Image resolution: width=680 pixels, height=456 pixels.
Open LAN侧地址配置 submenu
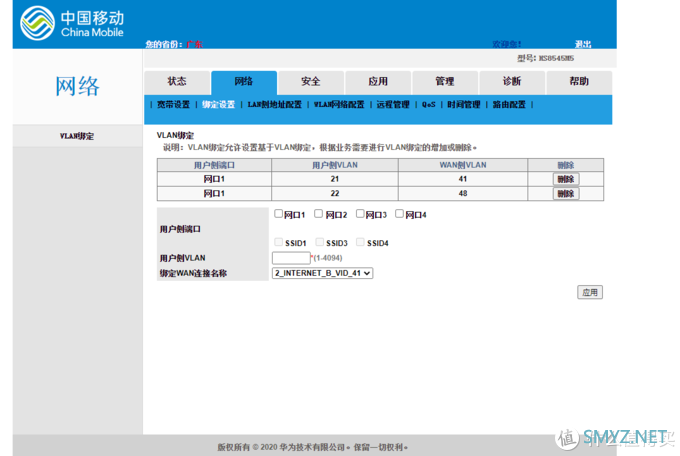(275, 105)
